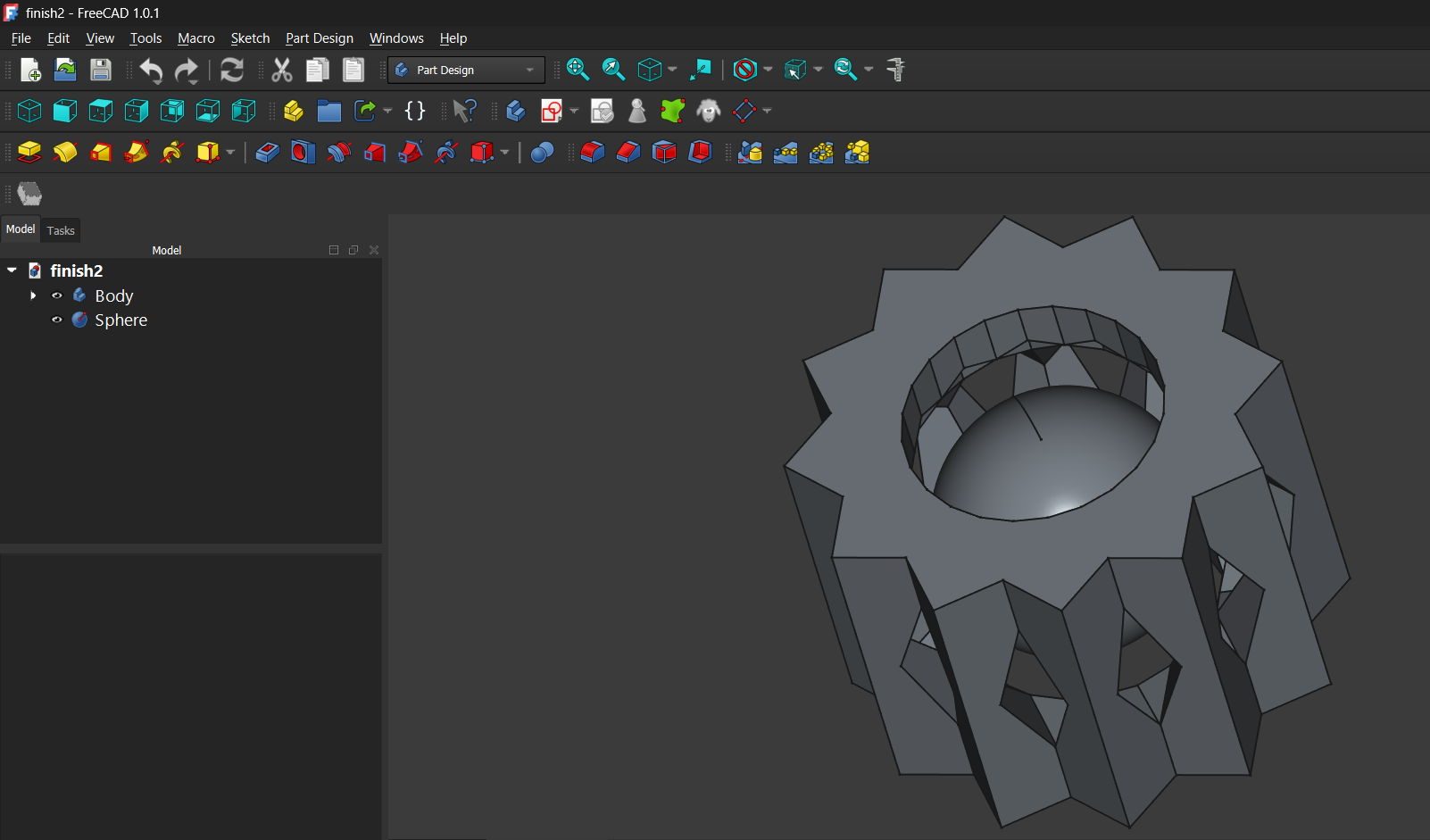Click the Save document icon

101,70
